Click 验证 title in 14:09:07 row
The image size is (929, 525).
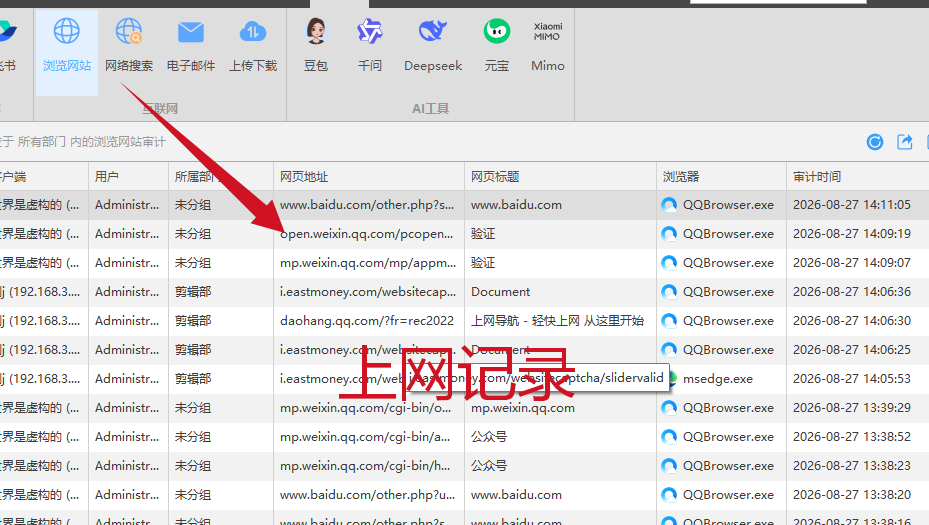coord(483,263)
